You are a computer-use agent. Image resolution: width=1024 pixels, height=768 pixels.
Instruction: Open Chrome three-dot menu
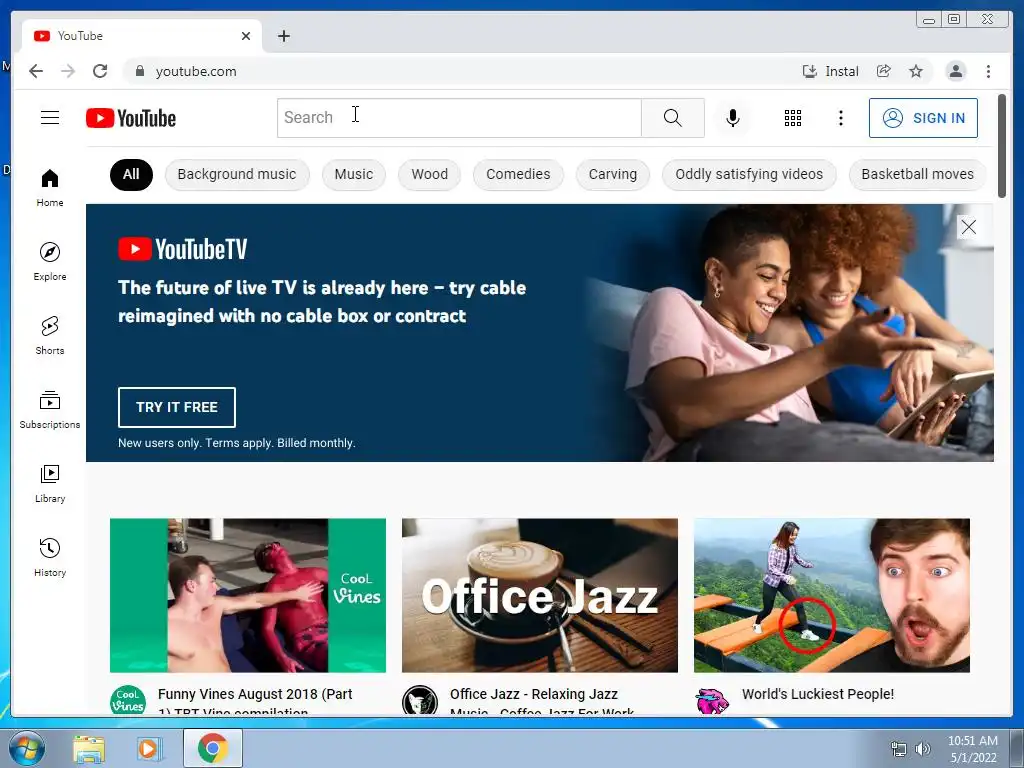tap(988, 71)
